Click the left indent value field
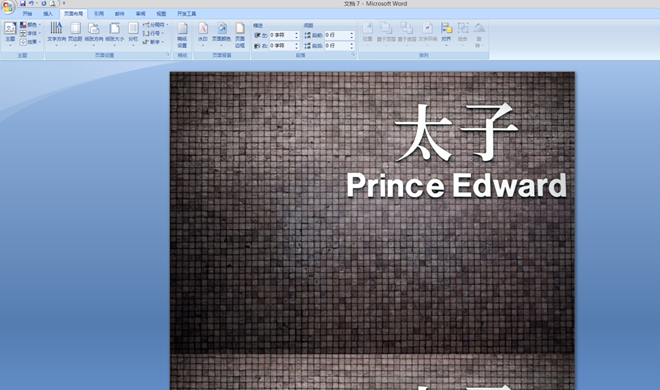 point(282,35)
